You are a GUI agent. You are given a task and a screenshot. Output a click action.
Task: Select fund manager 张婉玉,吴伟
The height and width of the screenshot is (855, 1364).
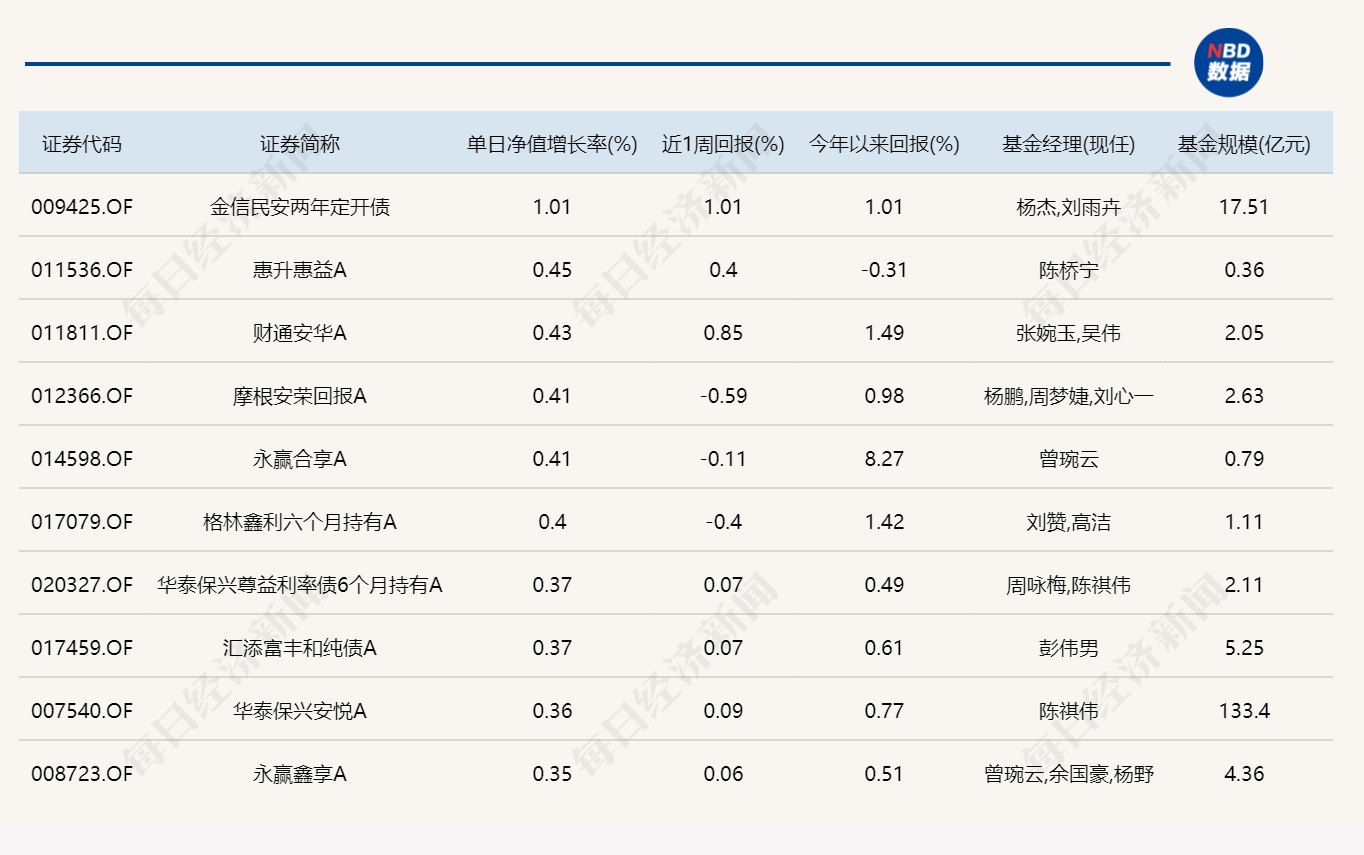(1068, 333)
